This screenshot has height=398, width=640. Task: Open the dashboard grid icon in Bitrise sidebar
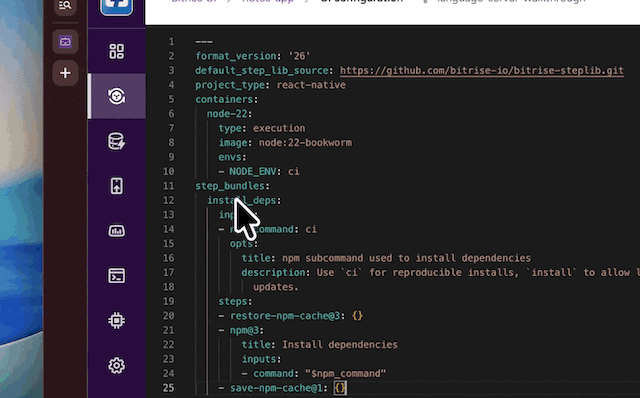[x=117, y=51]
